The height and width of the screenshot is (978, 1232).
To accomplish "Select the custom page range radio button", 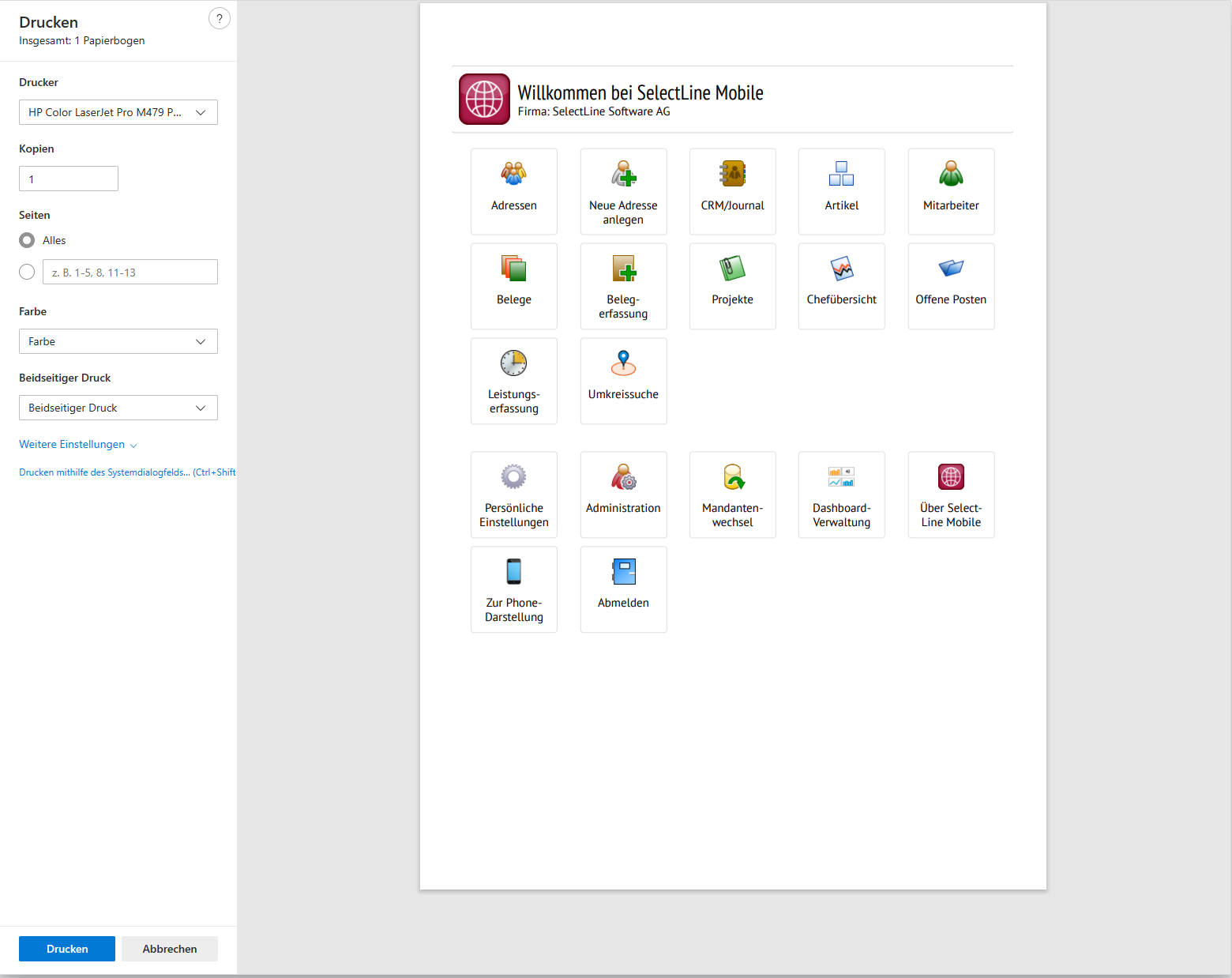I will click(x=27, y=272).
